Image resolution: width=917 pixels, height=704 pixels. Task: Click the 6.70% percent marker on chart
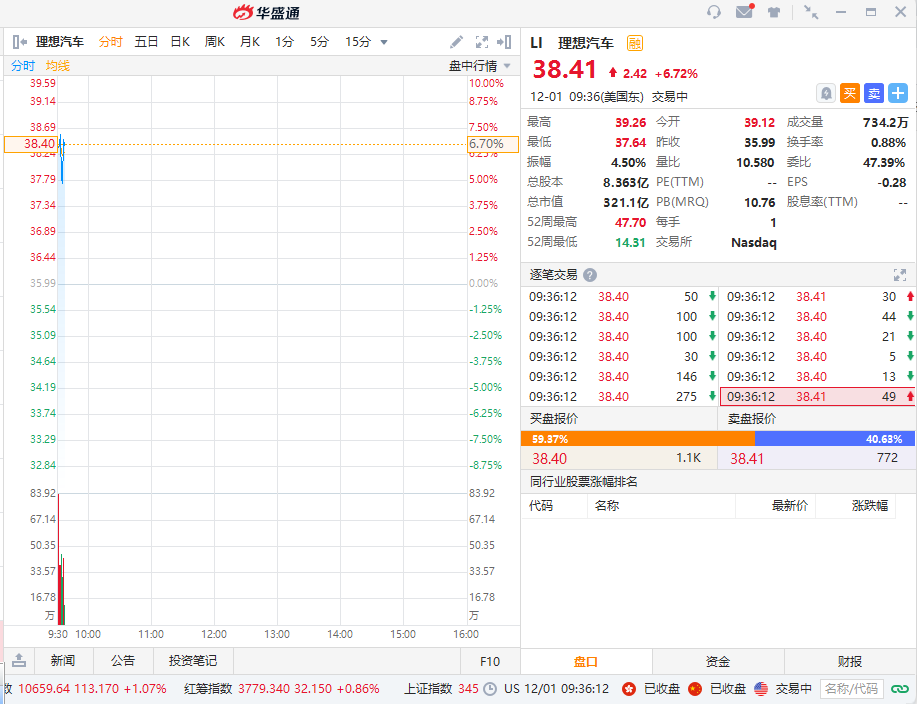[492, 144]
